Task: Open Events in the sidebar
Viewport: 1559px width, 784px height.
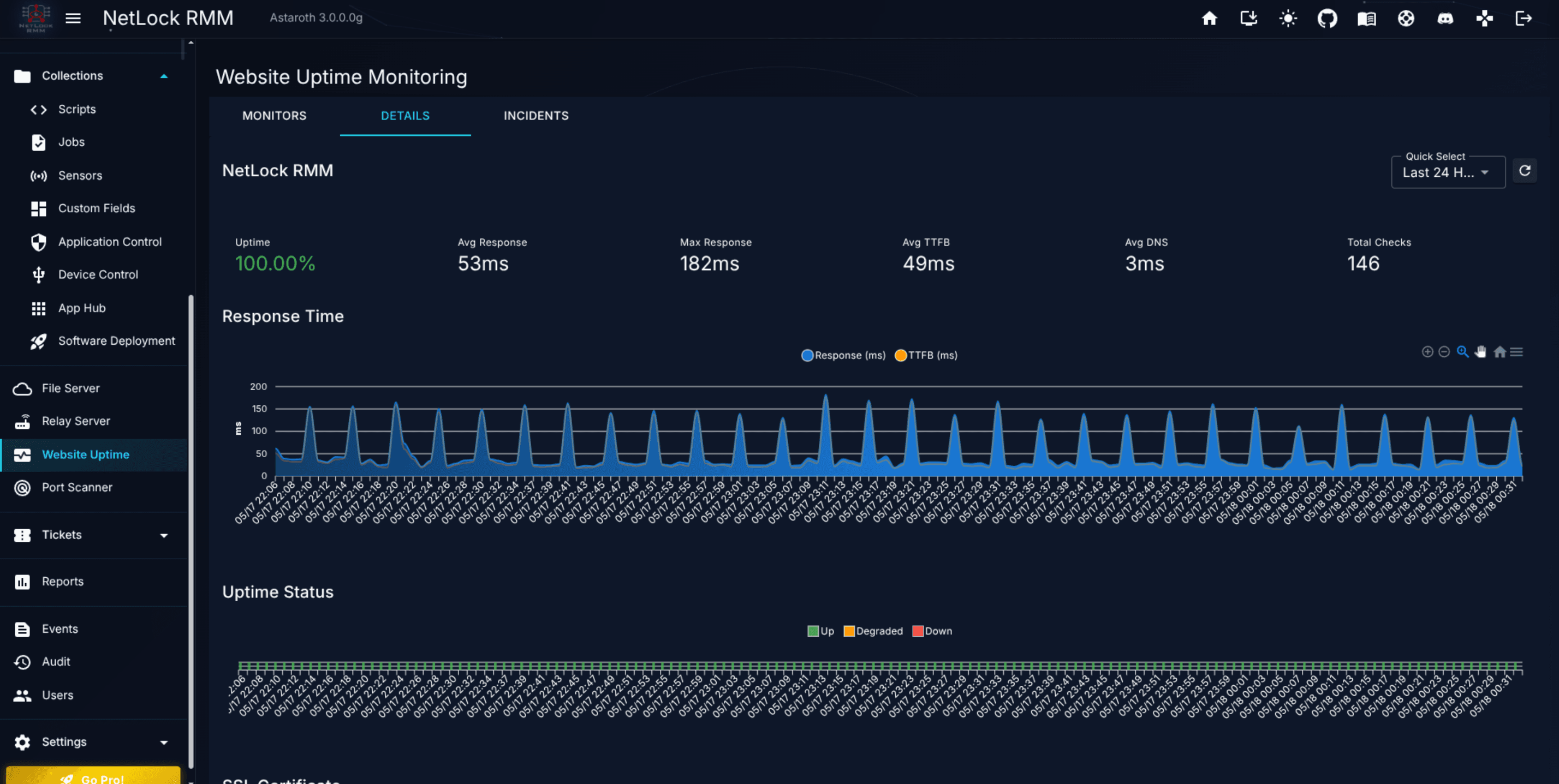Action: 93,629
